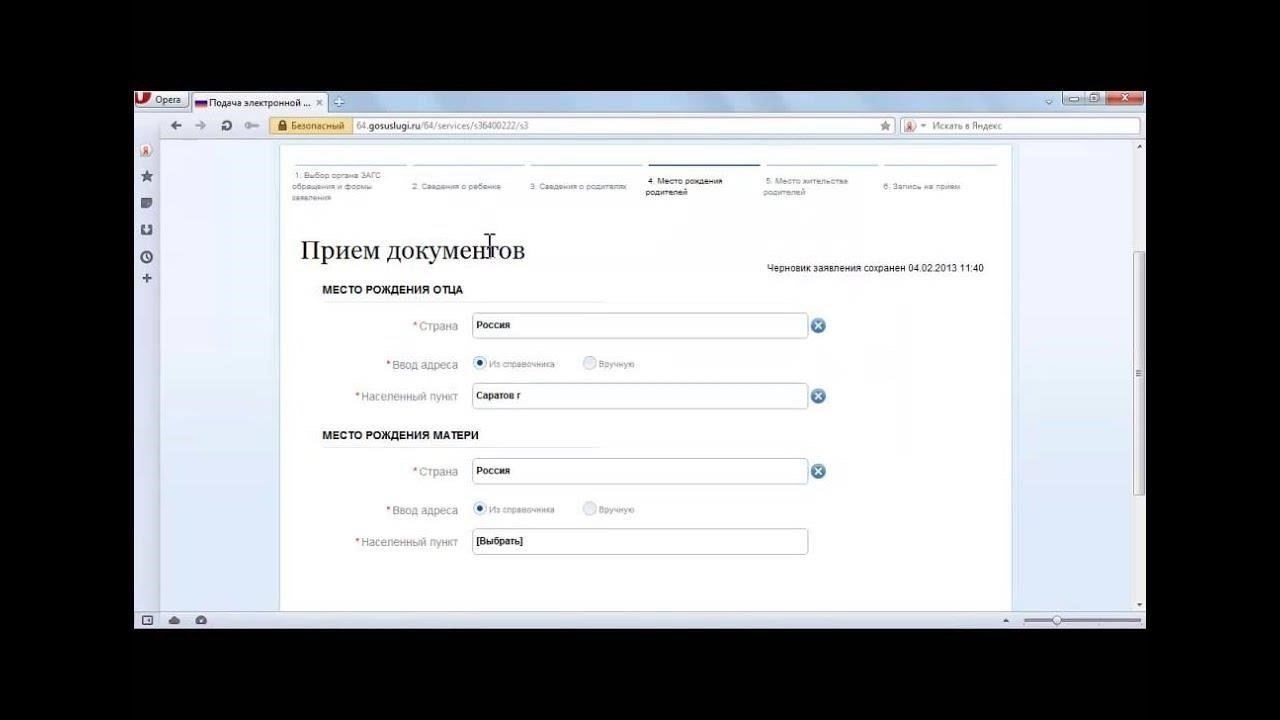The width and height of the screenshot is (1280, 720).
Task: Open the Opera Link cloud icon
Action: click(174, 620)
